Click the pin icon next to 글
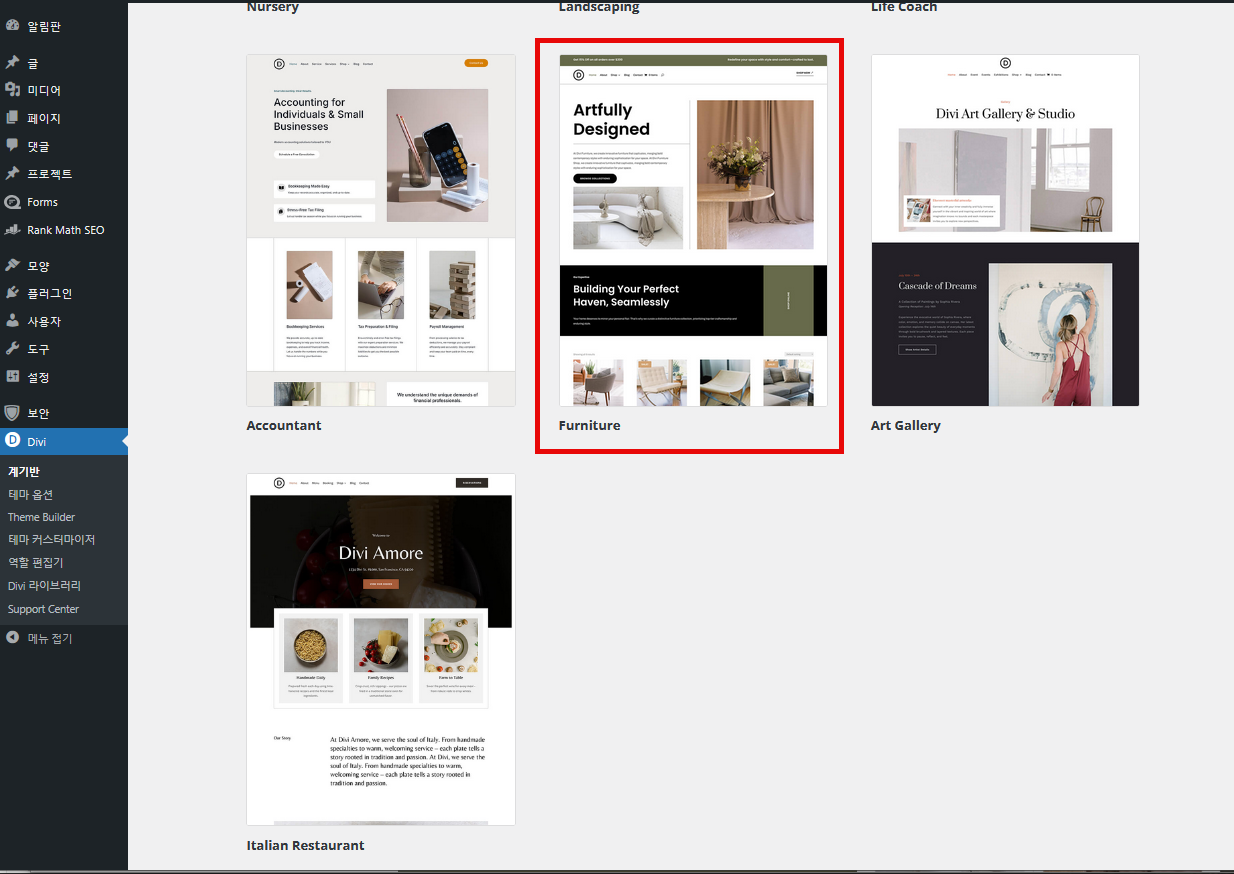 [x=12, y=62]
